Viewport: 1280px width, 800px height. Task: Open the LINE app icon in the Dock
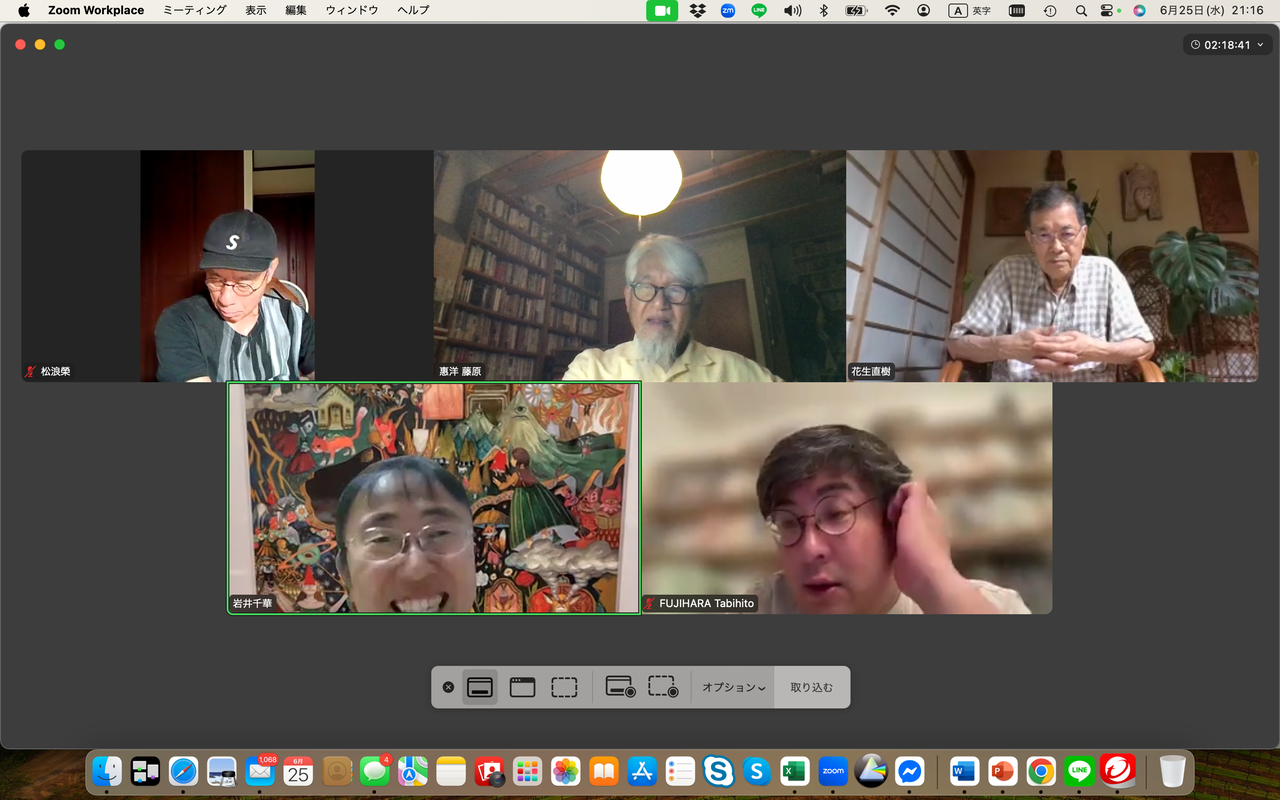[1079, 771]
